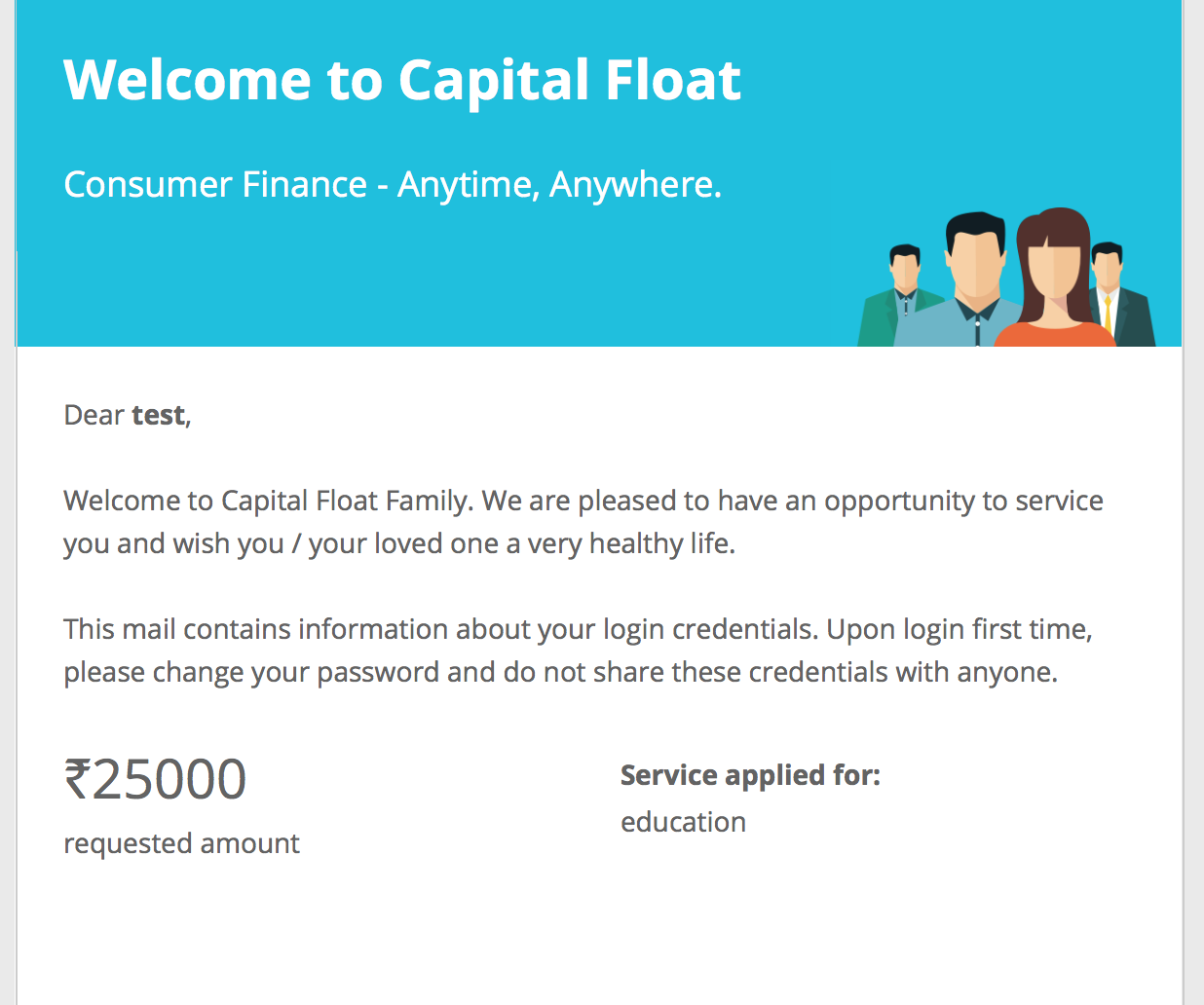The height and width of the screenshot is (1005, 1204).
Task: Select the 'Welcome to Capital Float' heading
Action: tap(402, 80)
